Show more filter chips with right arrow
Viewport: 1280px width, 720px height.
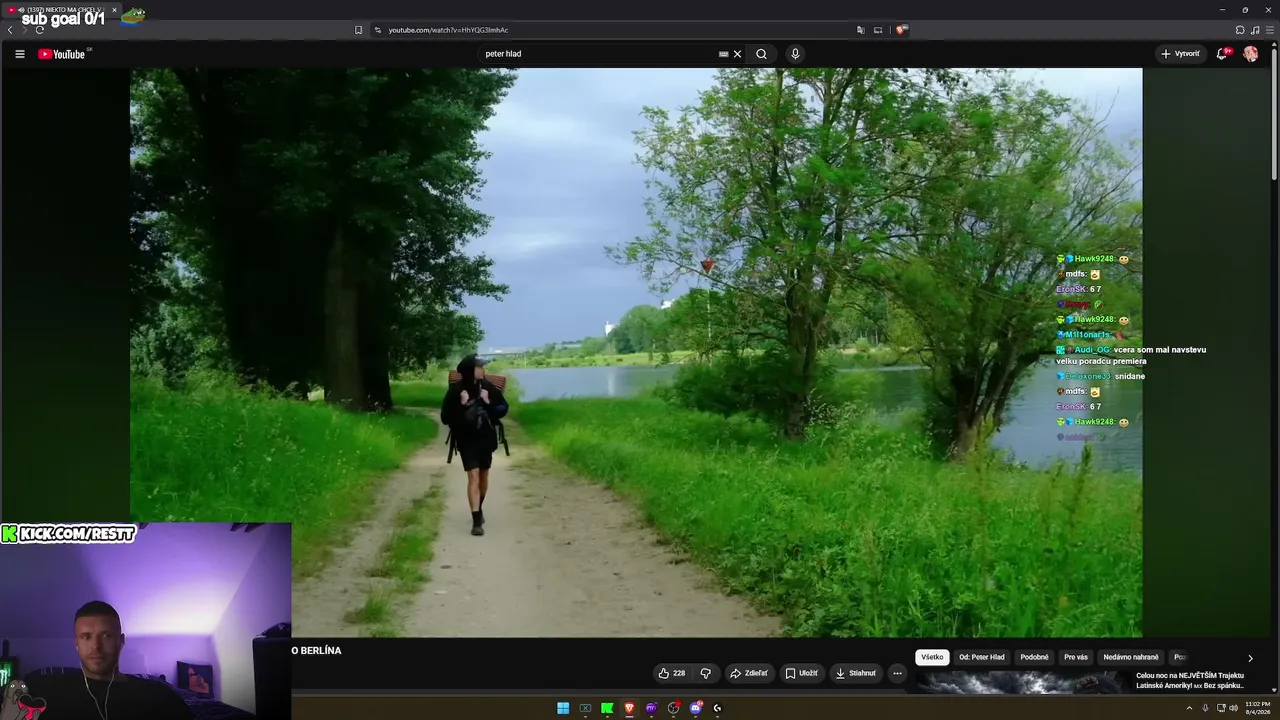coord(1250,658)
